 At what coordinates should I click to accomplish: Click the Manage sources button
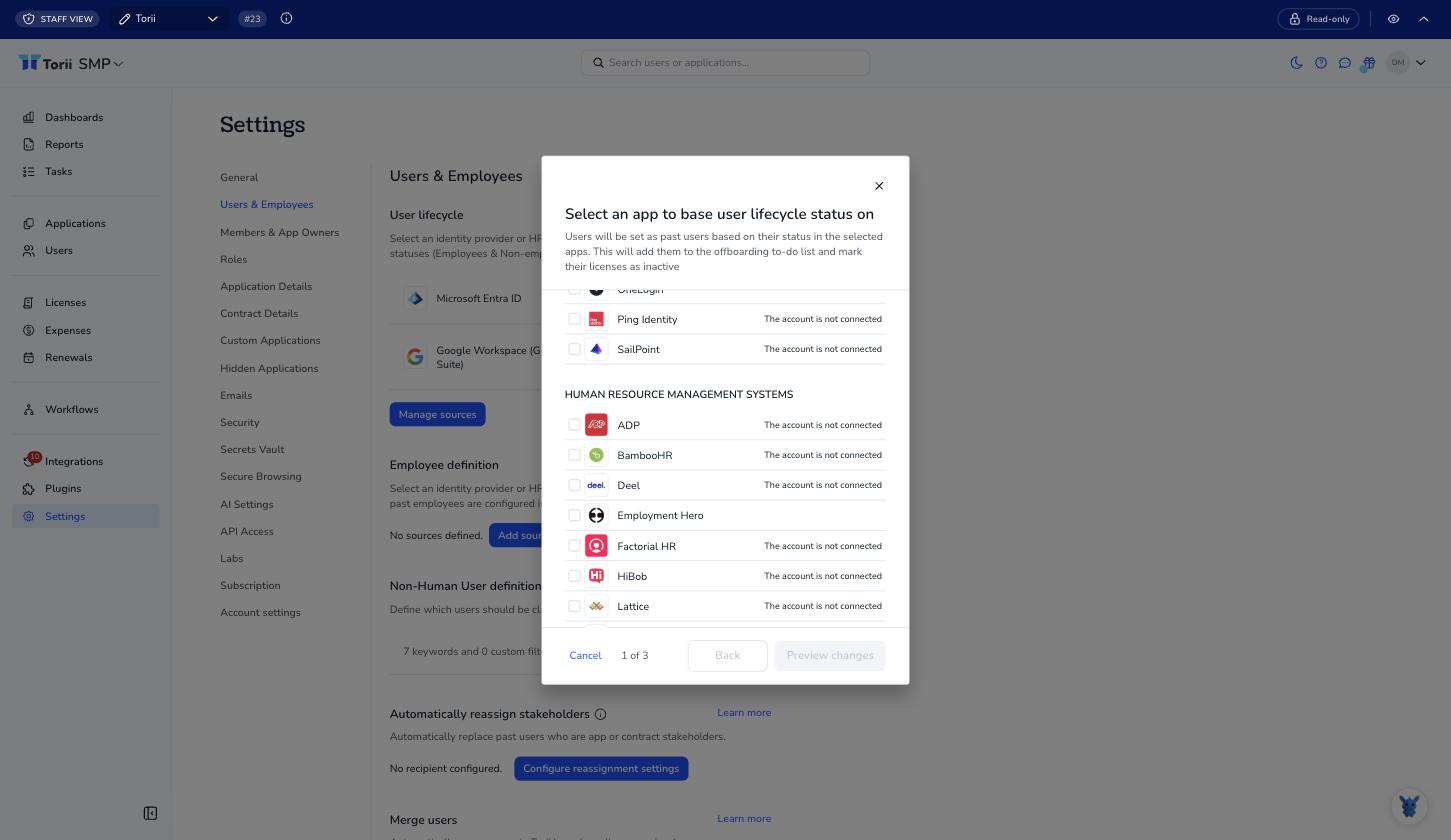(x=437, y=414)
